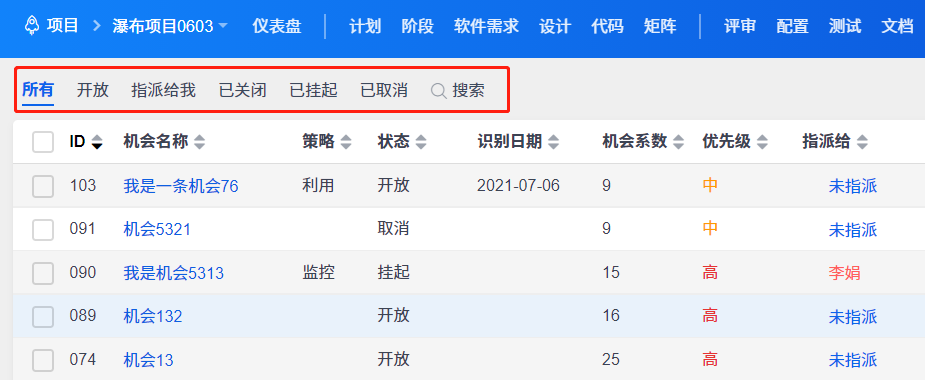Toggle the select-all header checkbox
The width and height of the screenshot is (925, 380).
[x=43, y=142]
